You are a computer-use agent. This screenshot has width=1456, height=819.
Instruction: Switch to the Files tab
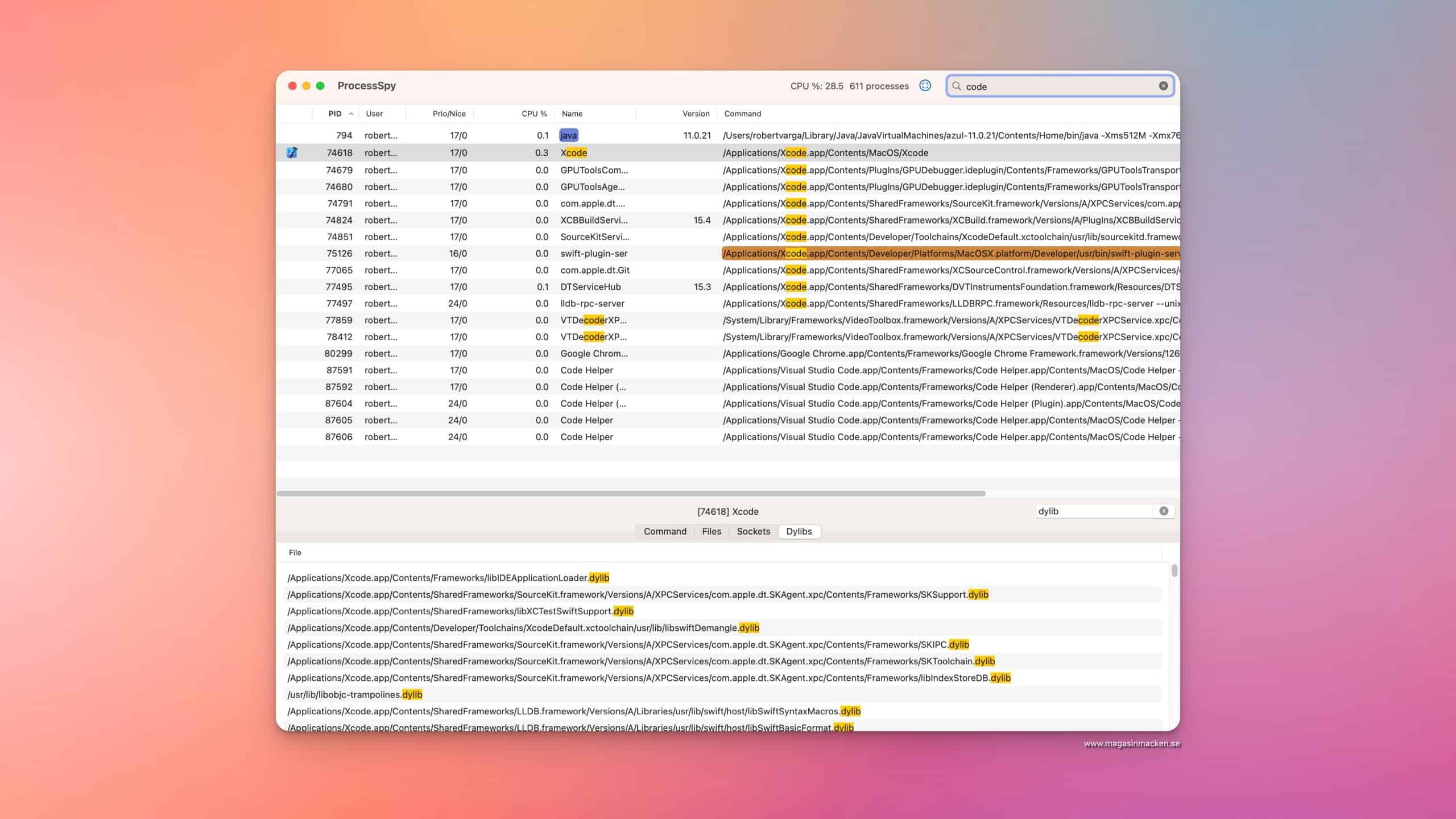point(712,531)
